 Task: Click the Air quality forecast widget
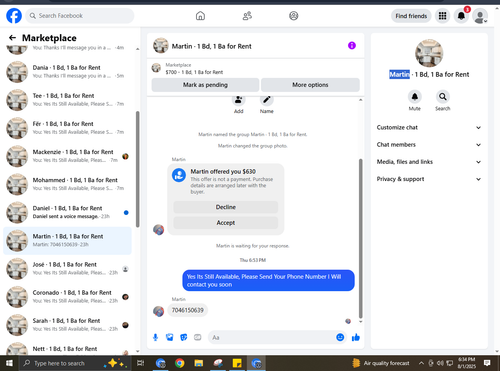(x=381, y=363)
